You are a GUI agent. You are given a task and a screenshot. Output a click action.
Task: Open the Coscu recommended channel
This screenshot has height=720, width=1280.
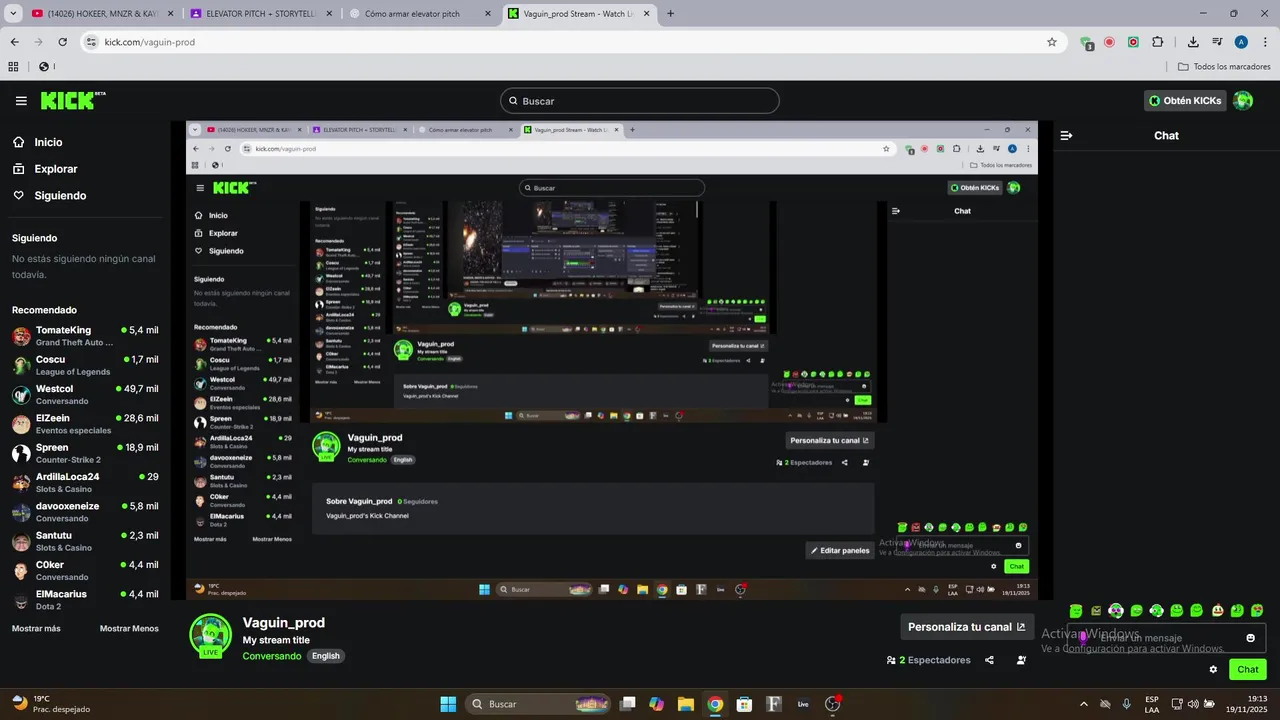point(85,365)
